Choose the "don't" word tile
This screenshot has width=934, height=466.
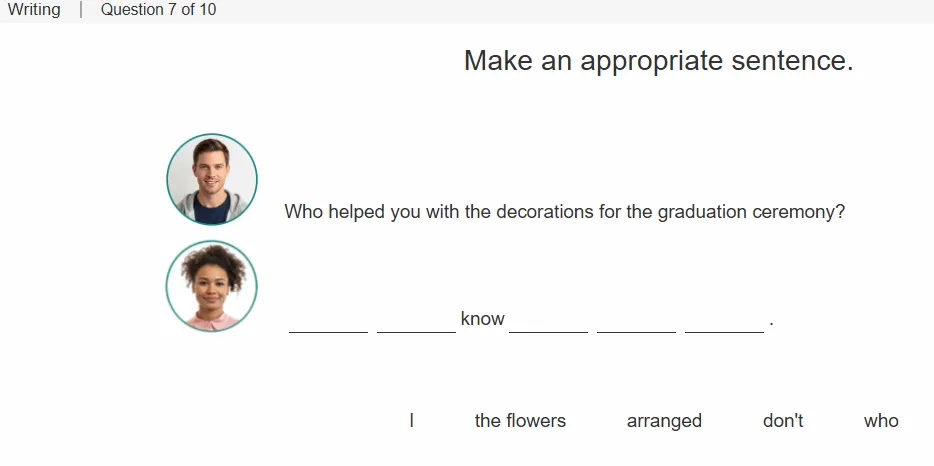click(783, 421)
